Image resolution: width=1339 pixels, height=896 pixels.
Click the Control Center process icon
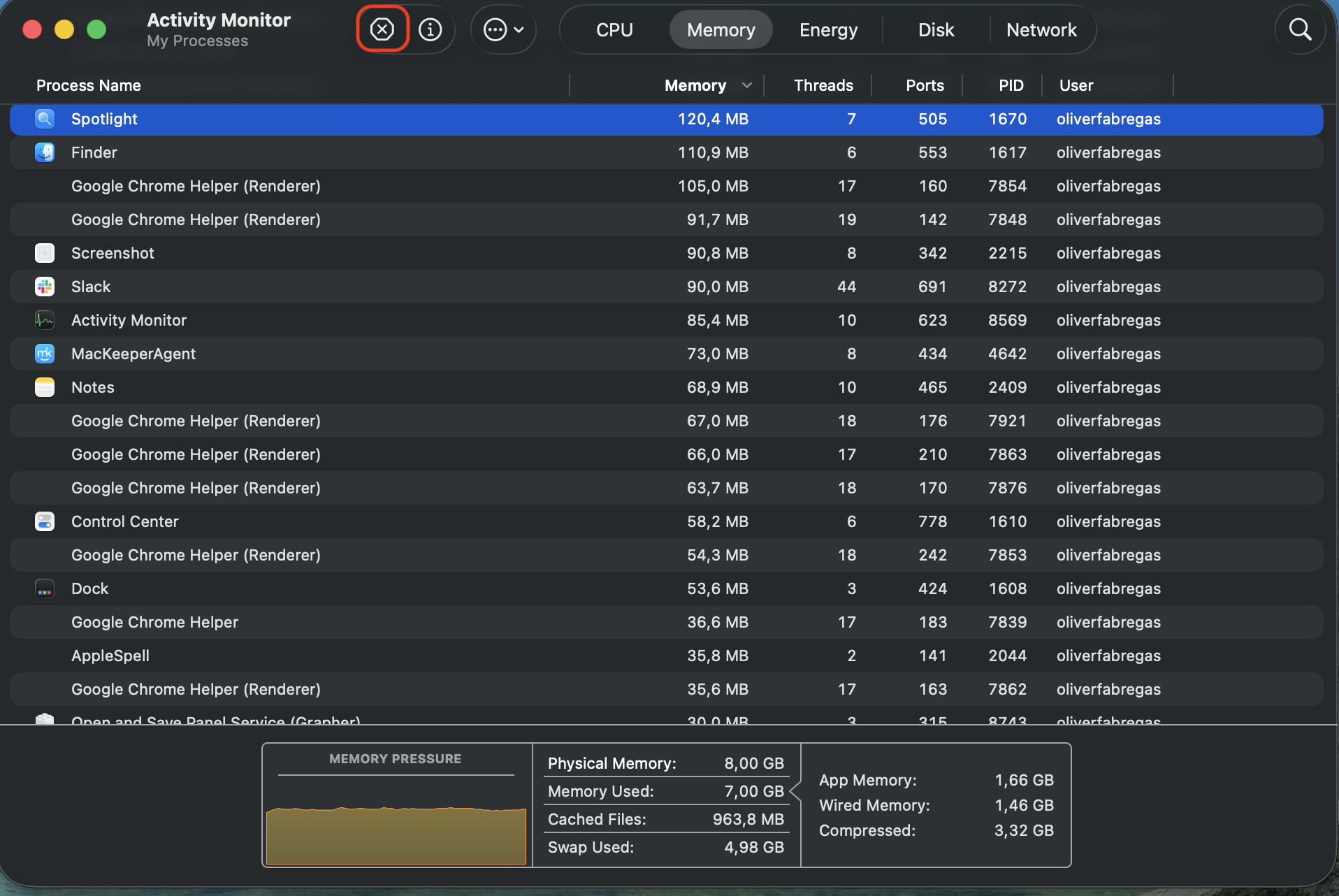[x=45, y=521]
